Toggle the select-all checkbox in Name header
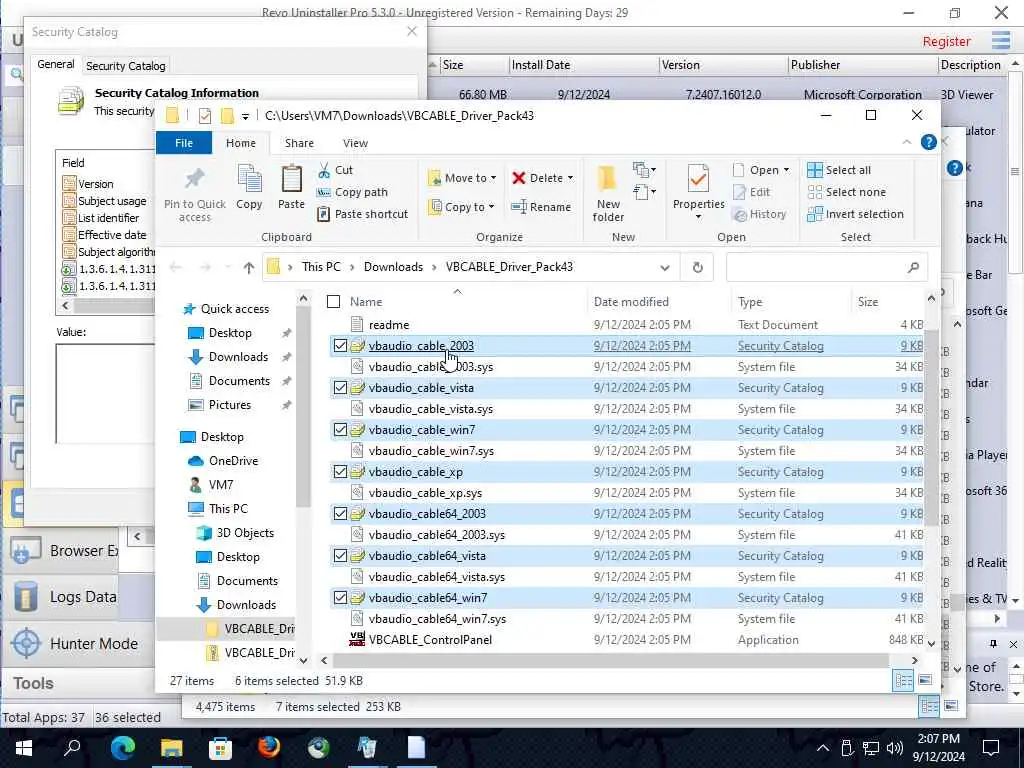This screenshot has height=768, width=1024. (333, 301)
